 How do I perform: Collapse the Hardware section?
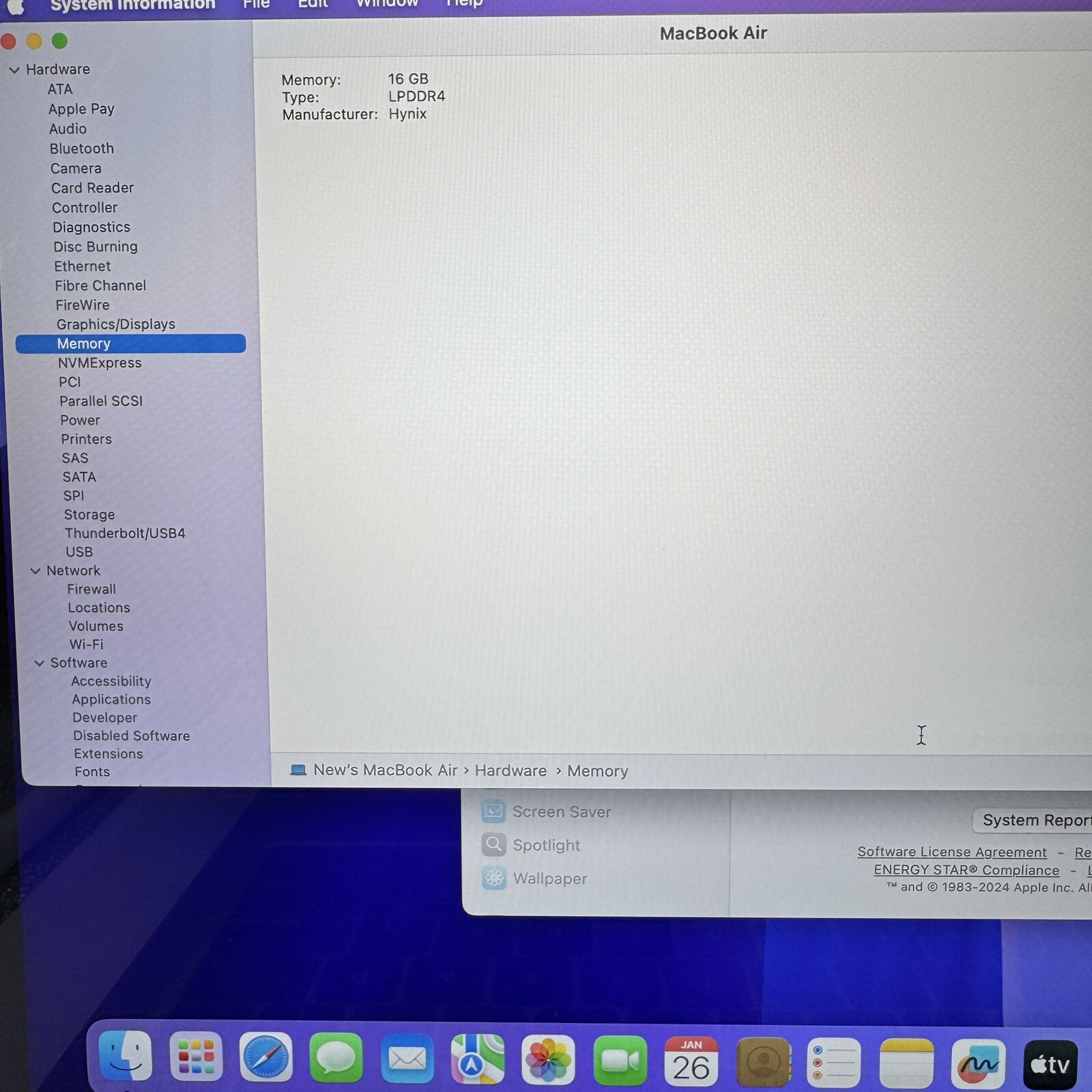pyautogui.click(x=14, y=70)
